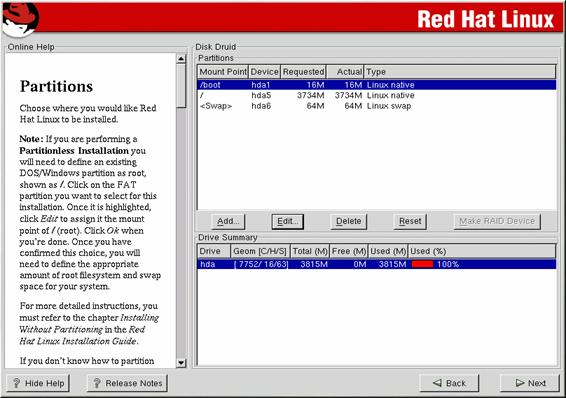Screen dimensions: 566x398
Task: Click the Make RAID Device button
Action: pos(497,221)
